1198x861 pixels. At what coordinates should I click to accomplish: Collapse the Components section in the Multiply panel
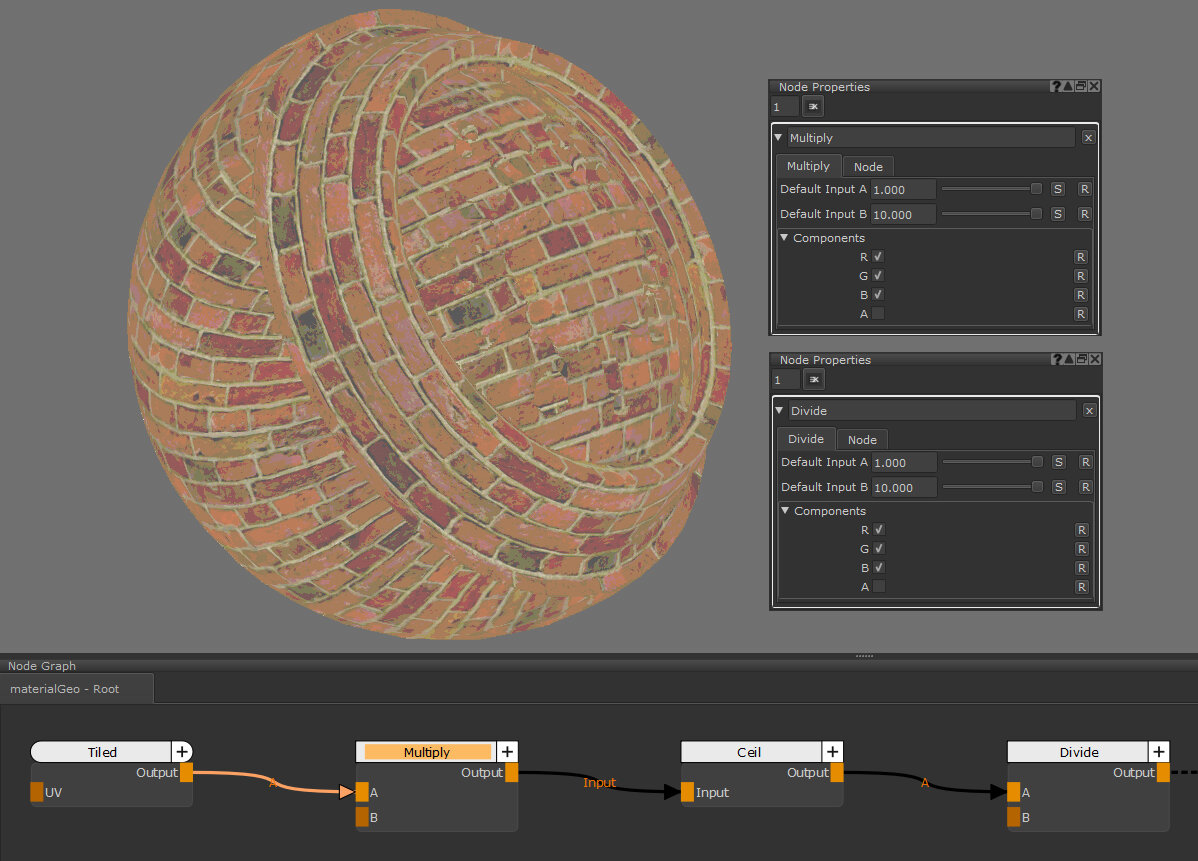click(784, 238)
